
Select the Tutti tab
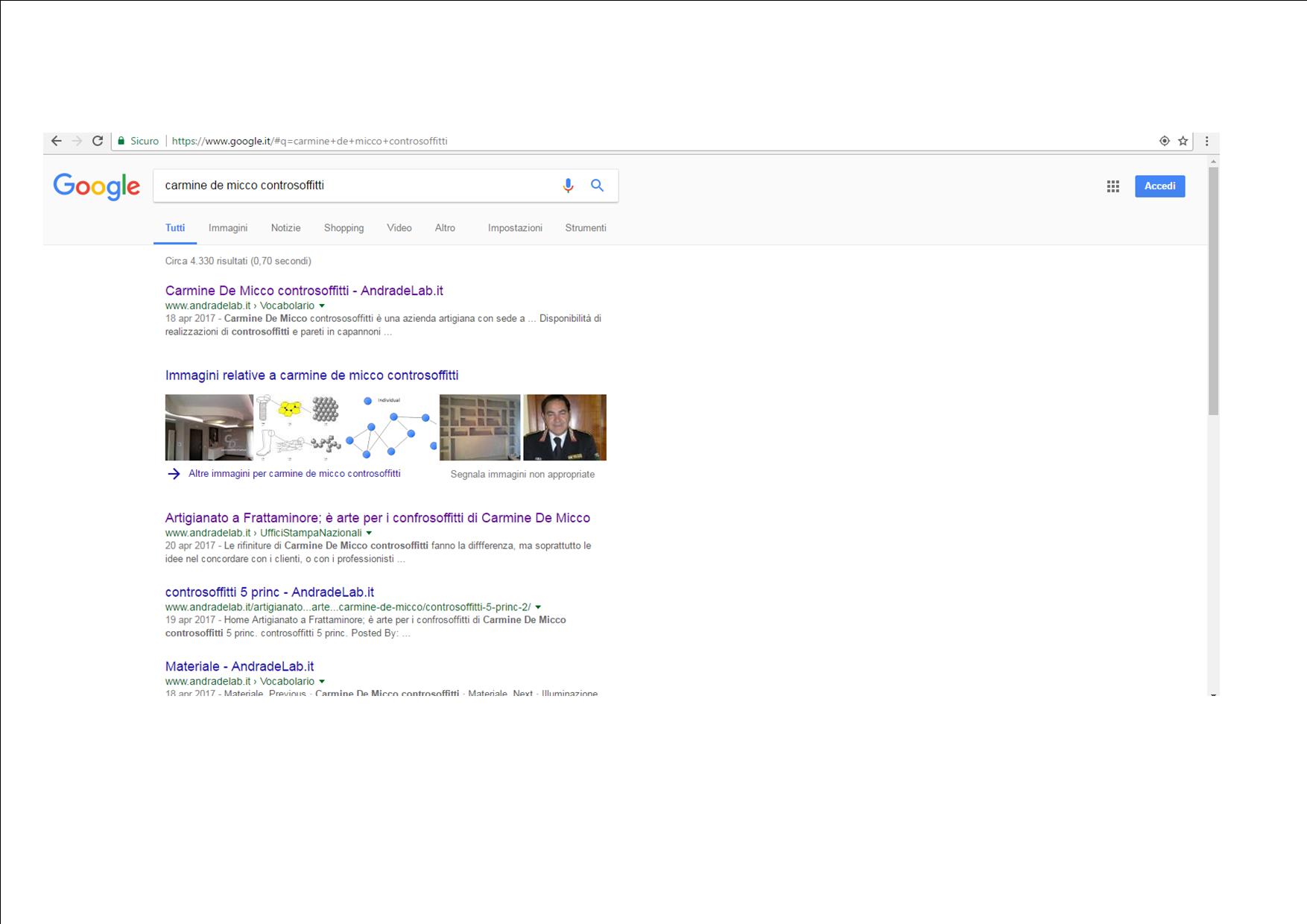[x=175, y=228]
